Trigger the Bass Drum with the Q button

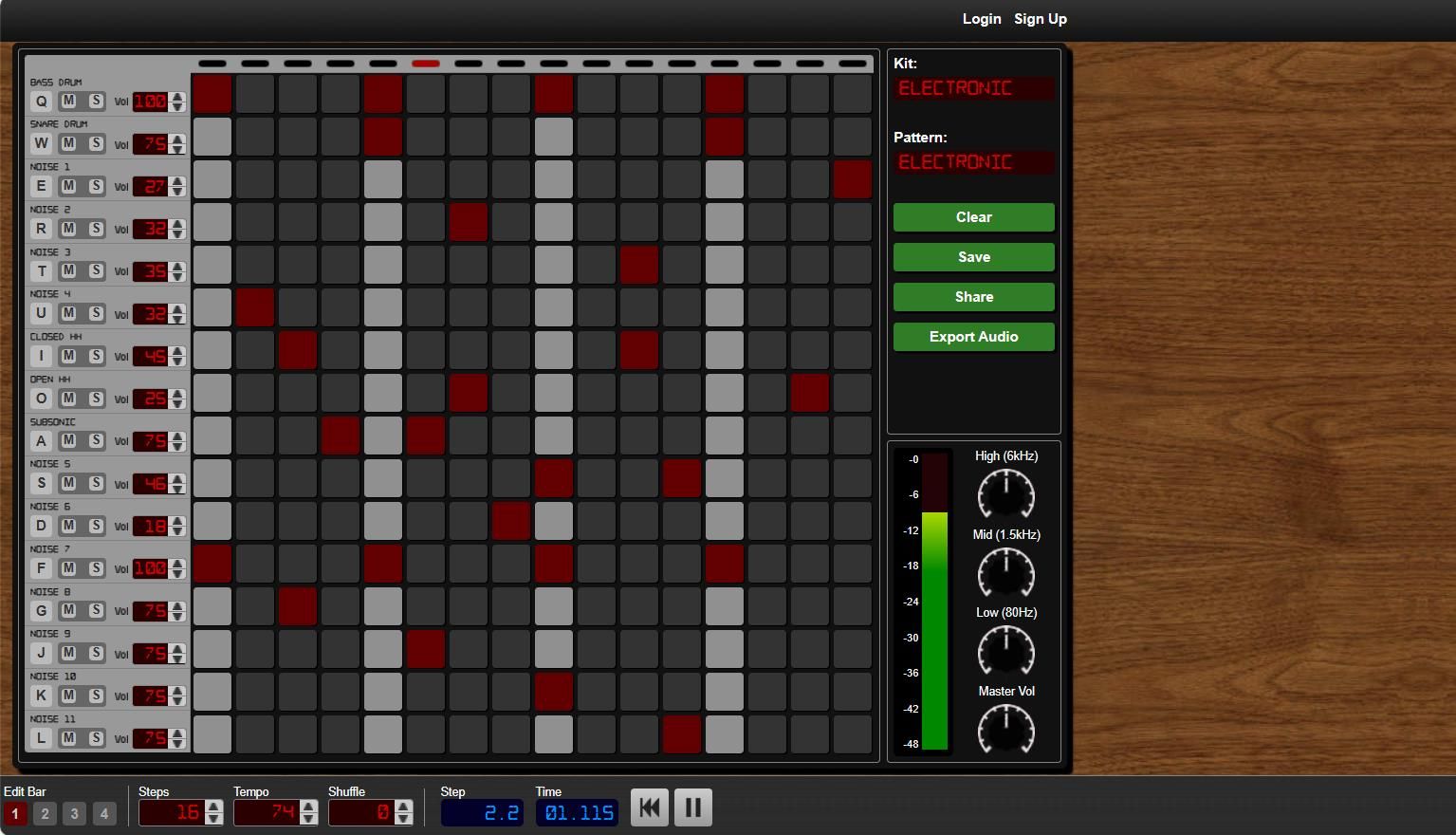pyautogui.click(x=41, y=101)
